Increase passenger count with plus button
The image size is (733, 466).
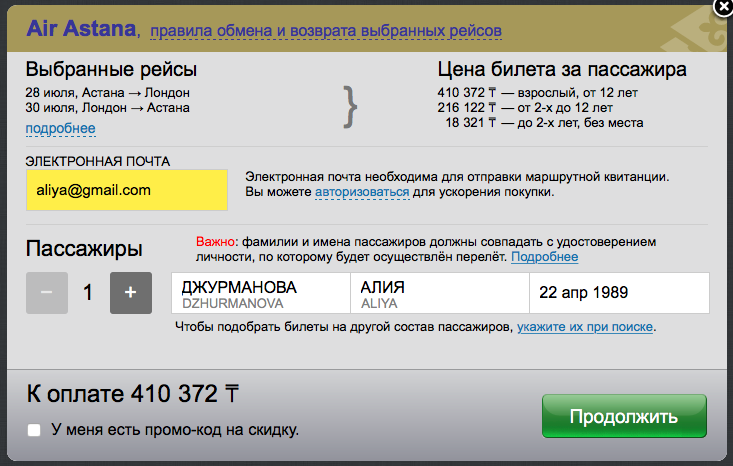tap(131, 293)
